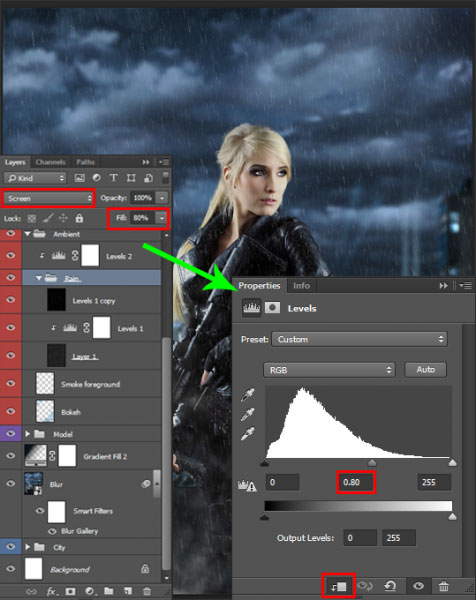Viewport: 476px width, 600px height.
Task: Click the link layers icon at panel bottom
Action: pos(31,591)
